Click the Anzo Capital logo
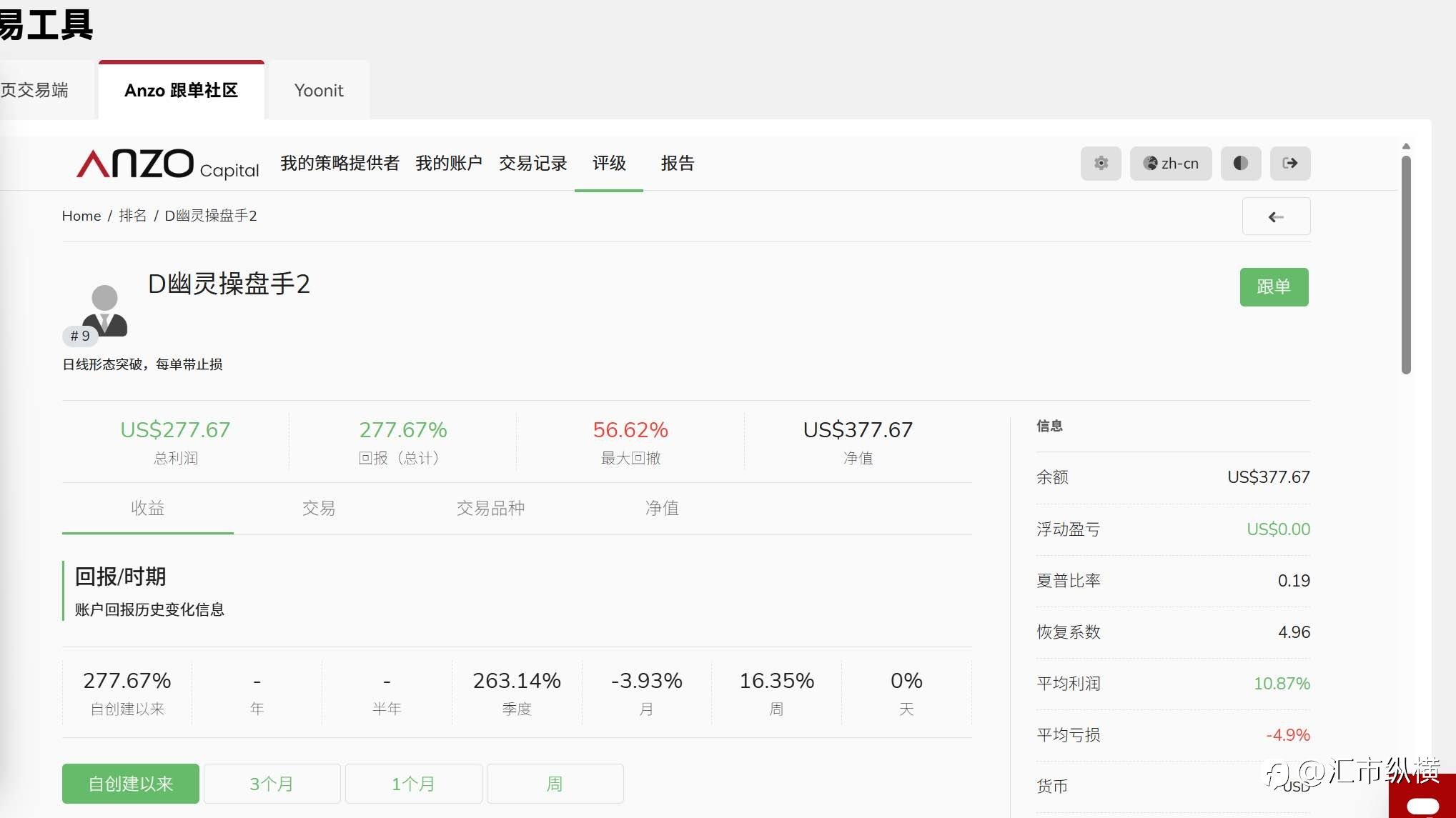The height and width of the screenshot is (818, 1456). [168, 164]
